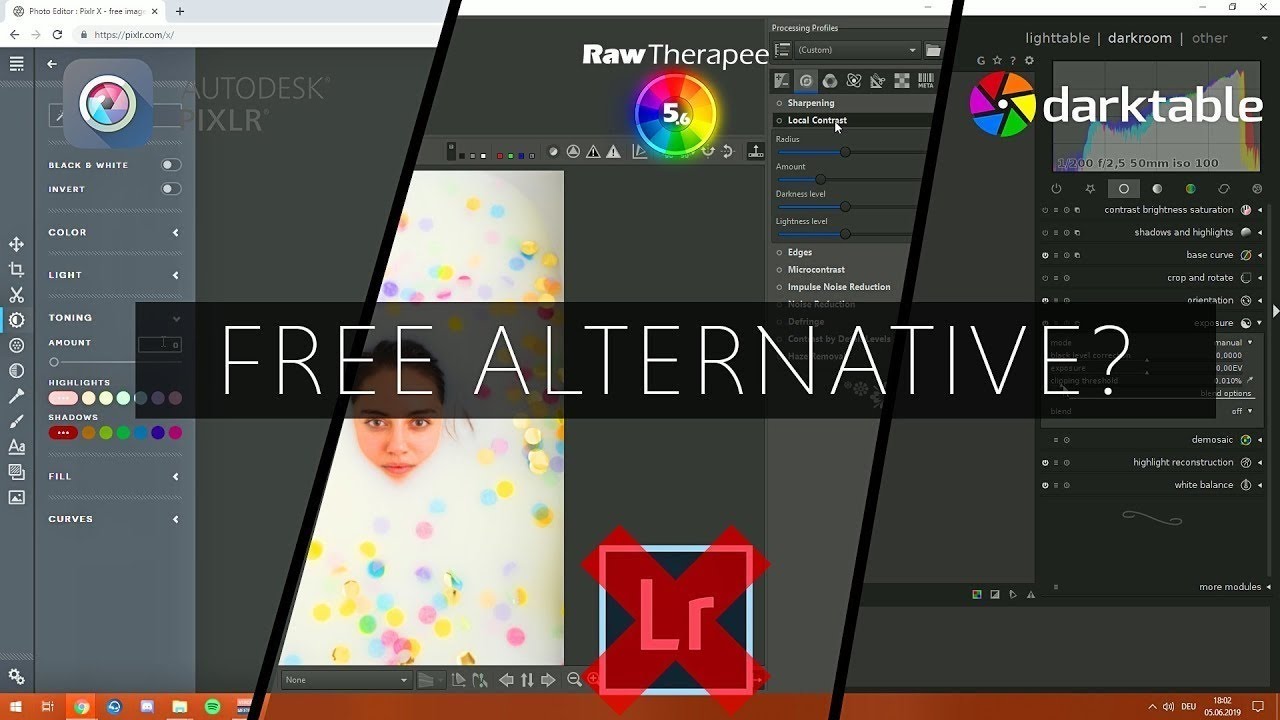This screenshot has height=720, width=1280.
Task: Select the Retouch tool in Pixlr sidebar
Action: pos(16,397)
